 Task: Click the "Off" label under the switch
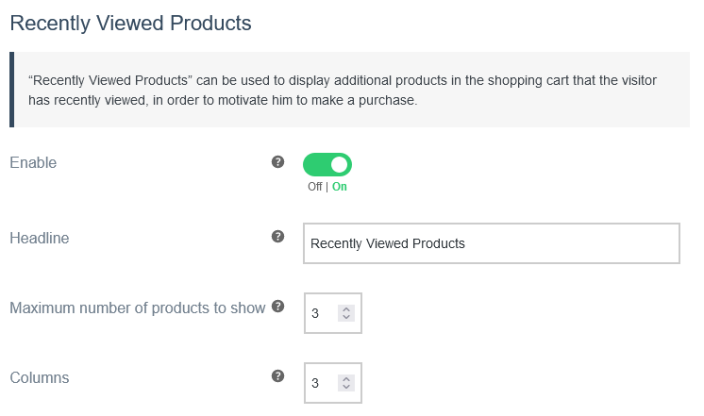tap(314, 186)
